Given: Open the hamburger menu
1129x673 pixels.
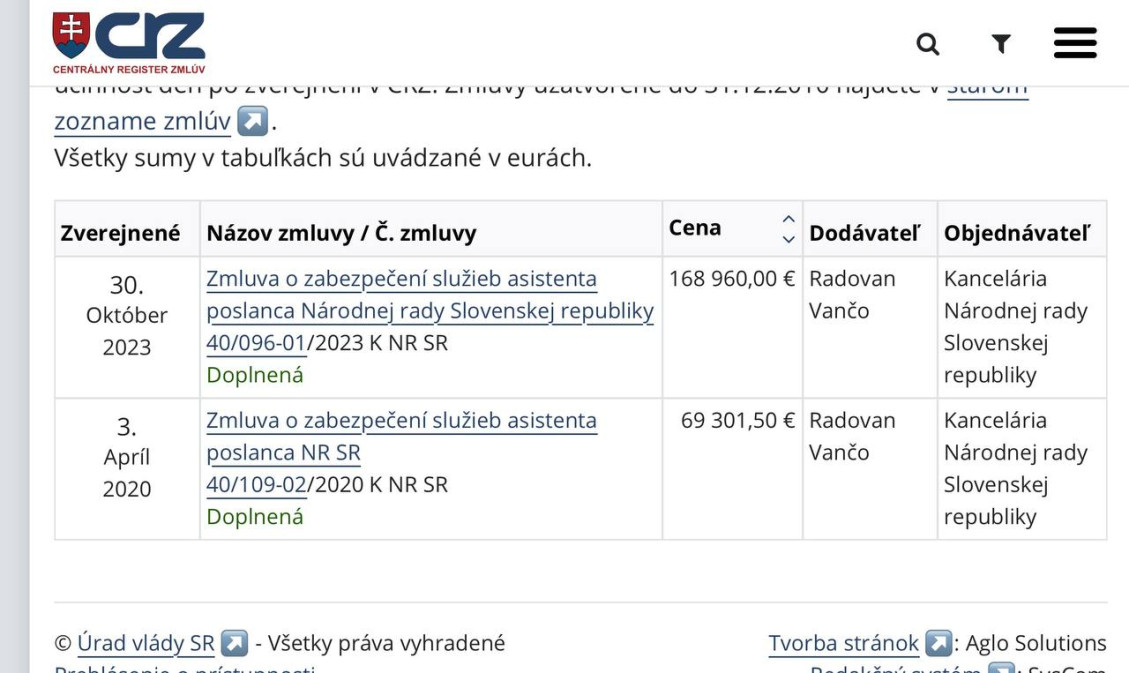Looking at the screenshot, I should click(1075, 43).
